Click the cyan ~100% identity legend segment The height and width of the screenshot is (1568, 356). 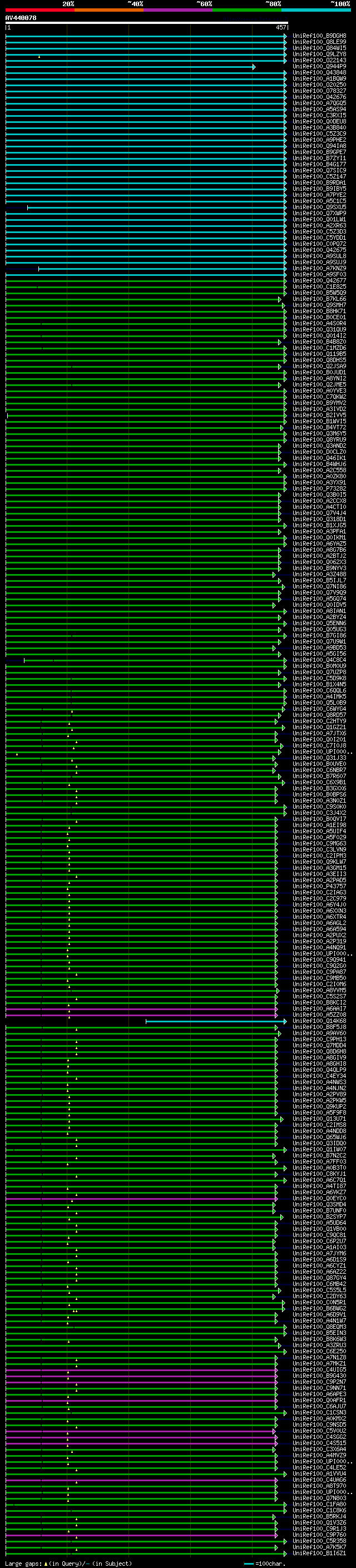click(316, 10)
